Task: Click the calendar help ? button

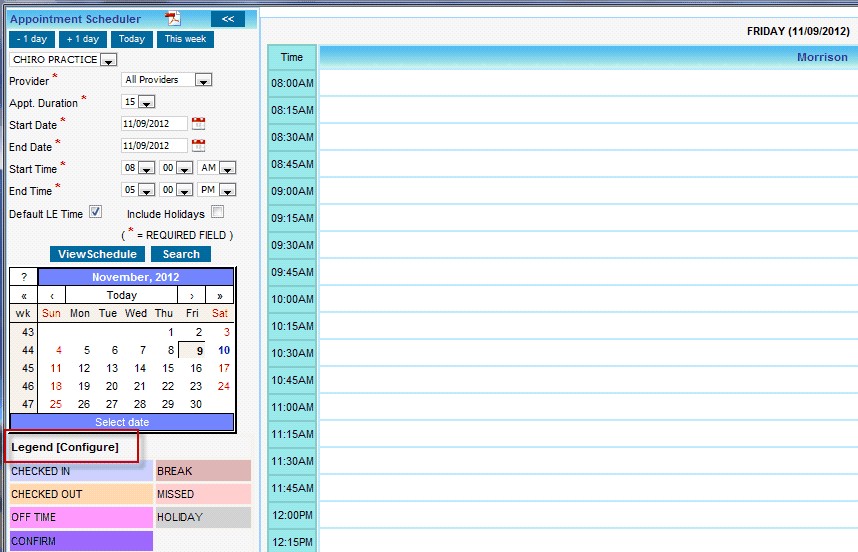Action: pos(24,277)
